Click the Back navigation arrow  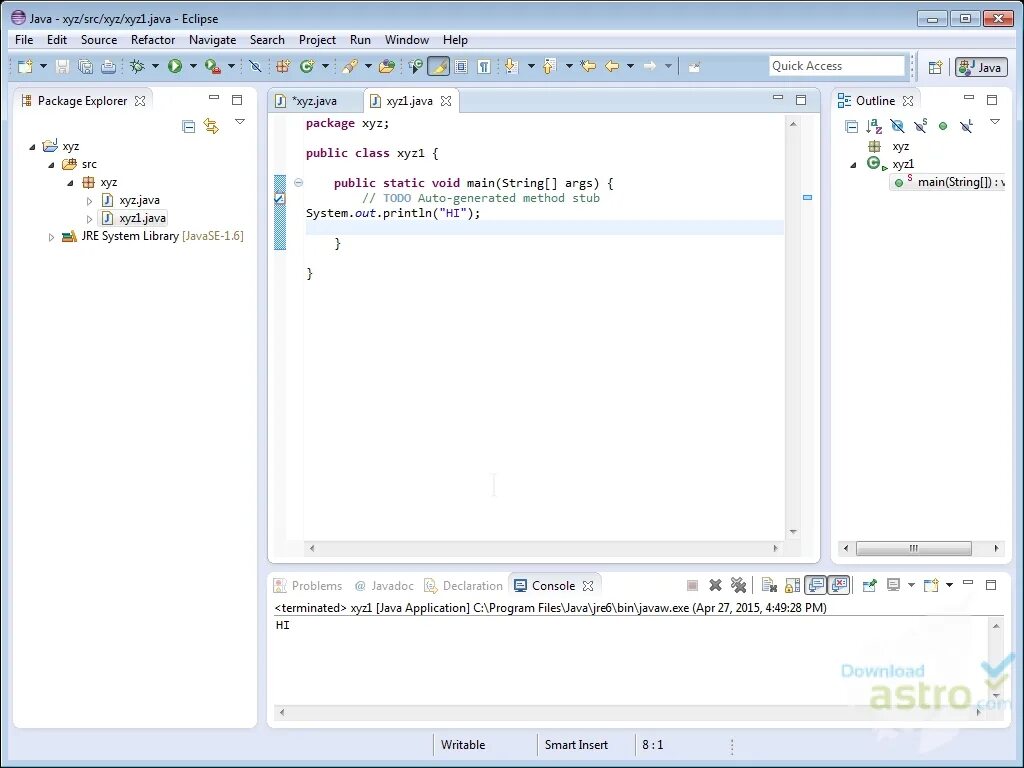pos(612,66)
